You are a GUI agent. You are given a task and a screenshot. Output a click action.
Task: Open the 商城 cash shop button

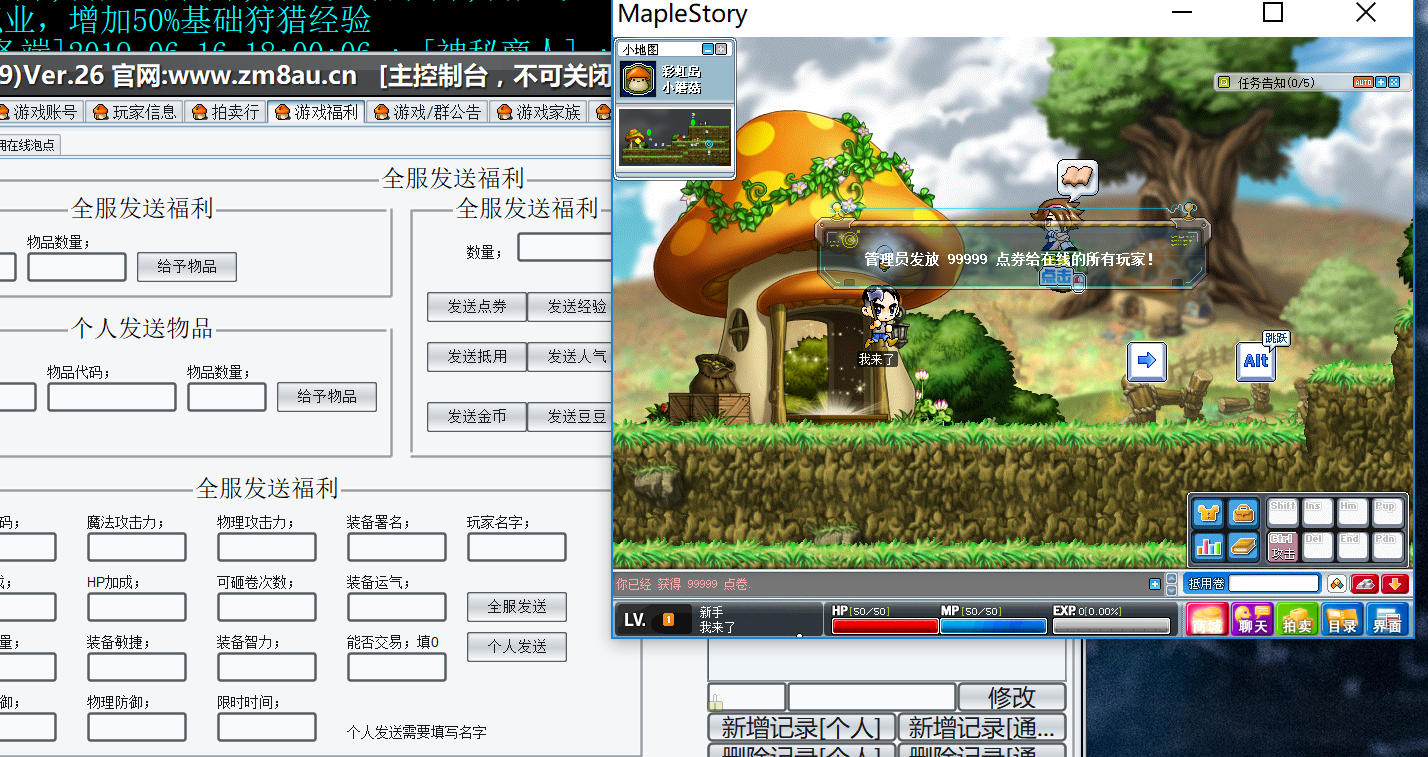[1207, 620]
